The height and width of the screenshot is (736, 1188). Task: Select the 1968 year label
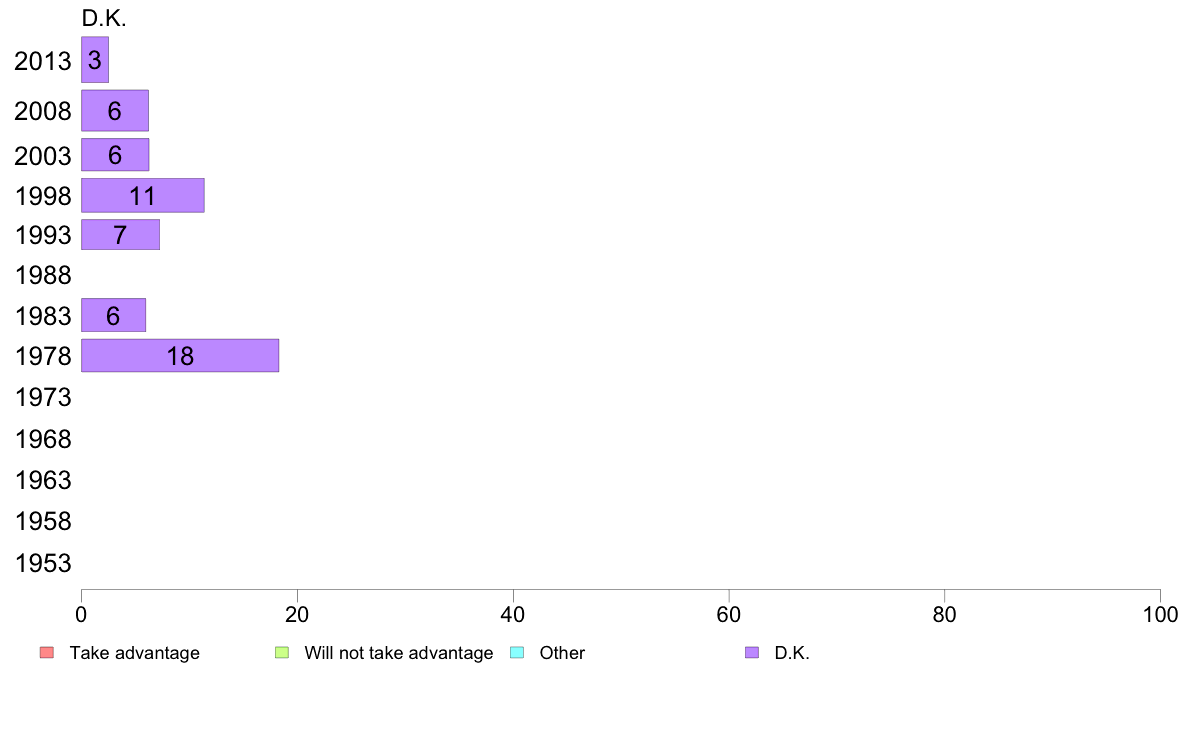pos(43,440)
